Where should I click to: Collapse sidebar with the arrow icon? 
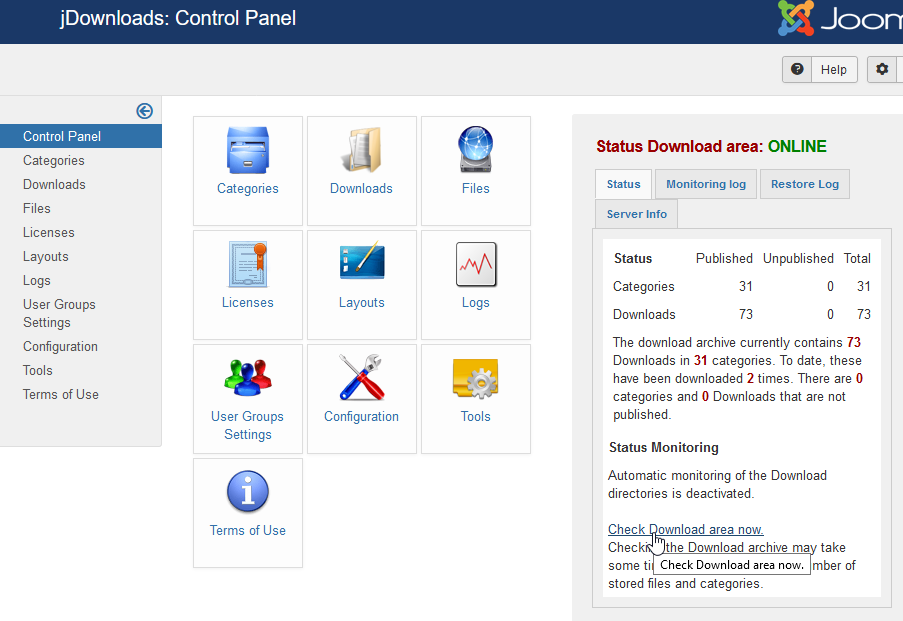(x=145, y=111)
